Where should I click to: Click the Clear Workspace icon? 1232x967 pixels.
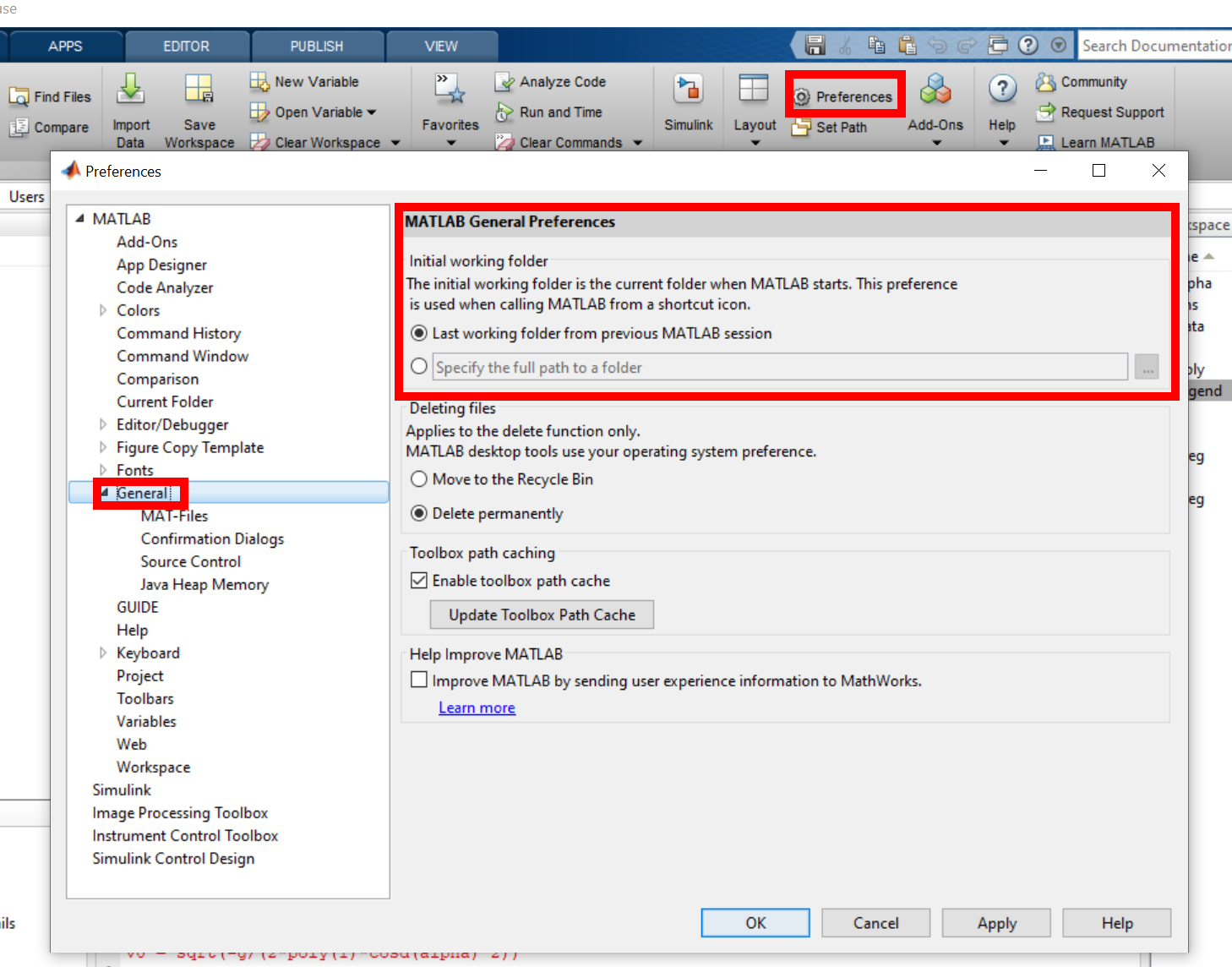coord(259,143)
